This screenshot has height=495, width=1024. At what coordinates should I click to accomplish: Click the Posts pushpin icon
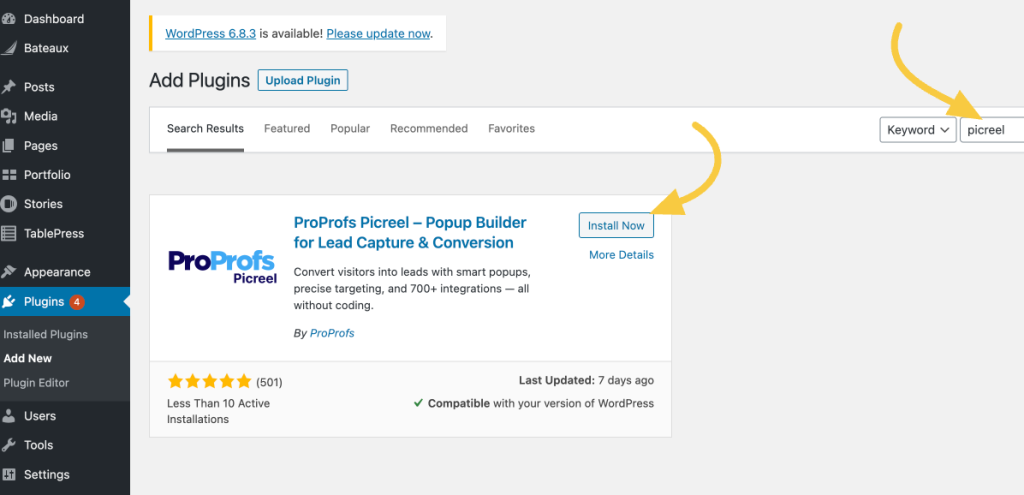click(x=9, y=87)
